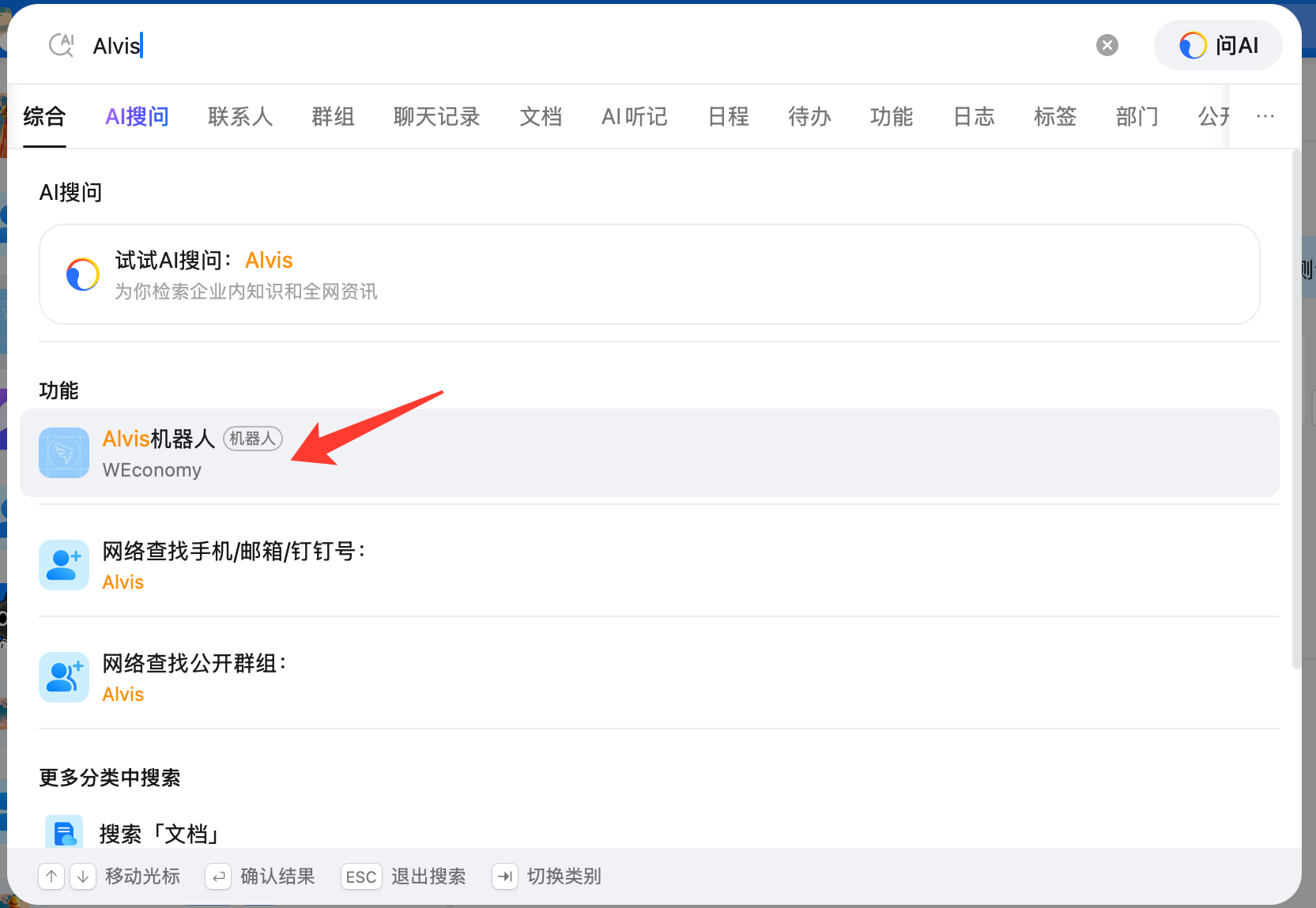Image resolution: width=1316 pixels, height=908 pixels.
Task: Click the up arrow key hint
Action: [x=51, y=876]
